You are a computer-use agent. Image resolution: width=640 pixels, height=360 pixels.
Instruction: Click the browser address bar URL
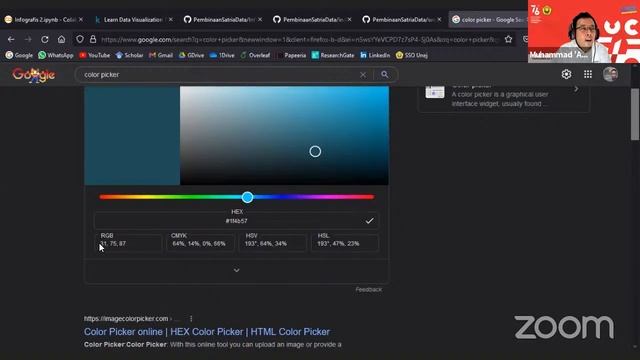300,40
